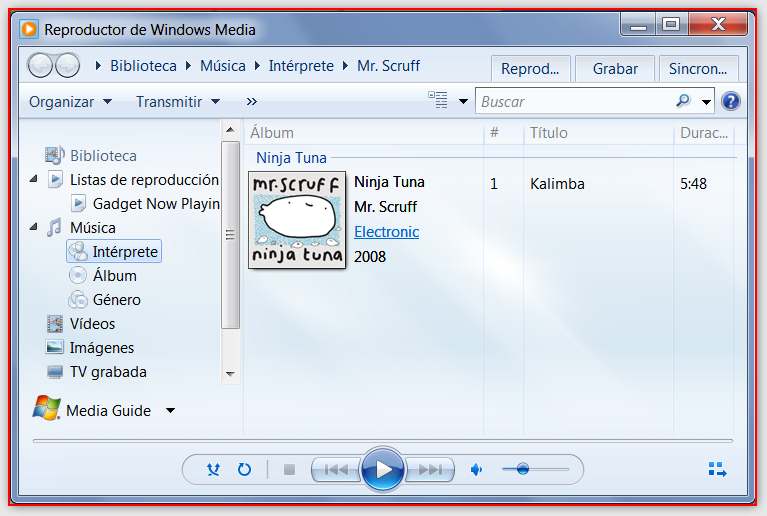Stop playback with the Stop button
The width and height of the screenshot is (767, 516).
pyautogui.click(x=290, y=470)
